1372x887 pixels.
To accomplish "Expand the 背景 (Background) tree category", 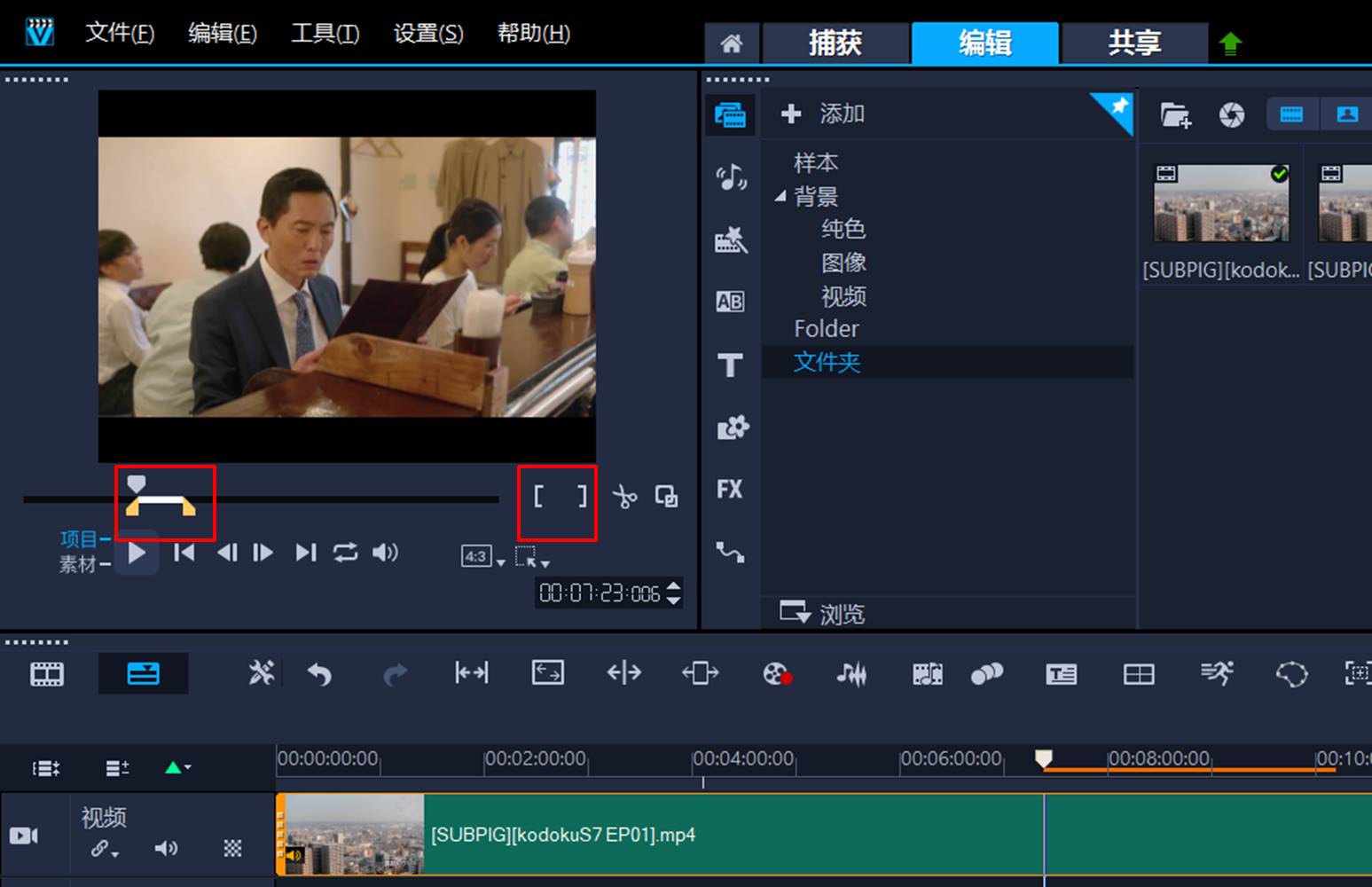I will (781, 196).
